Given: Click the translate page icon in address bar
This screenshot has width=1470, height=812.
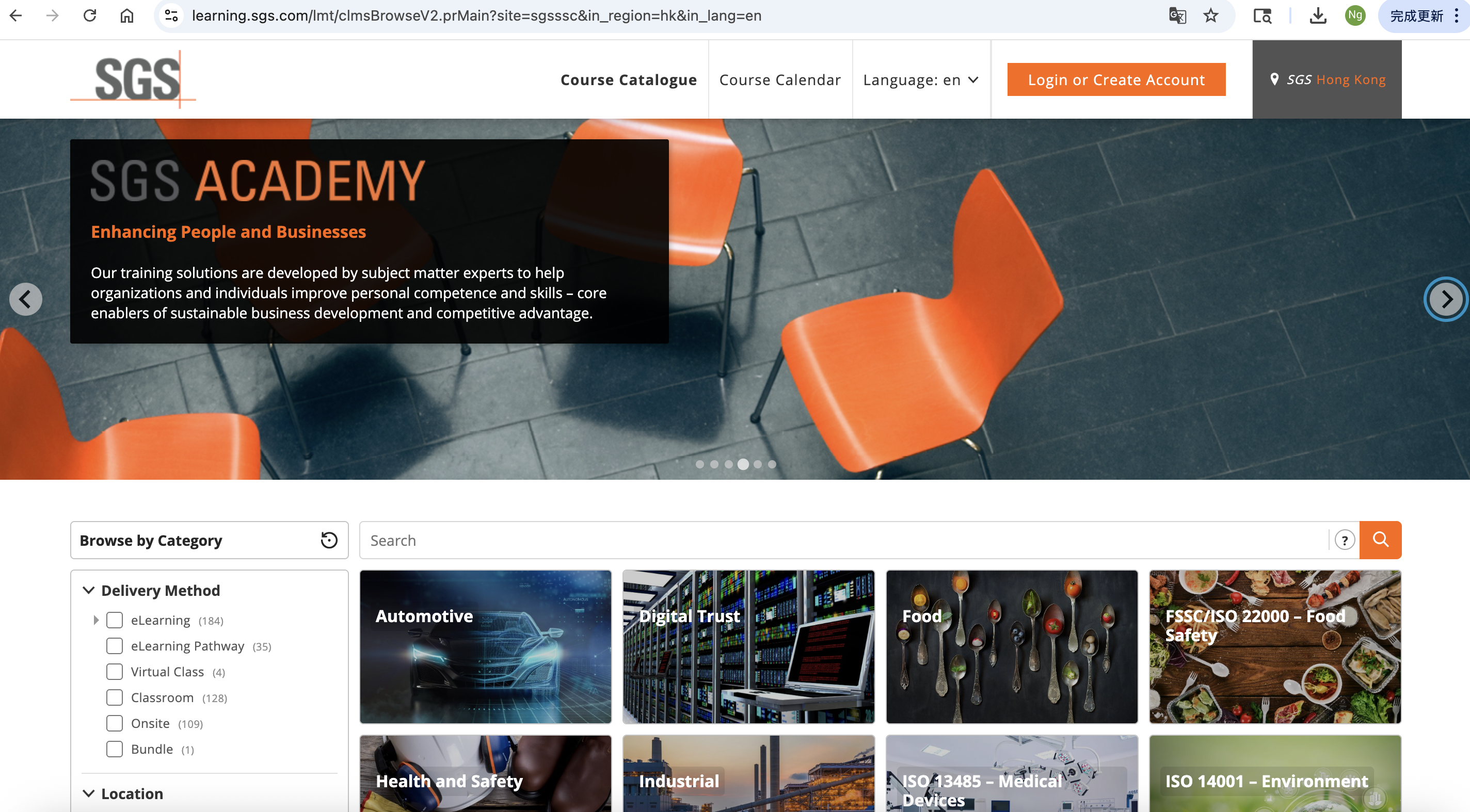Looking at the screenshot, I should [x=1177, y=15].
